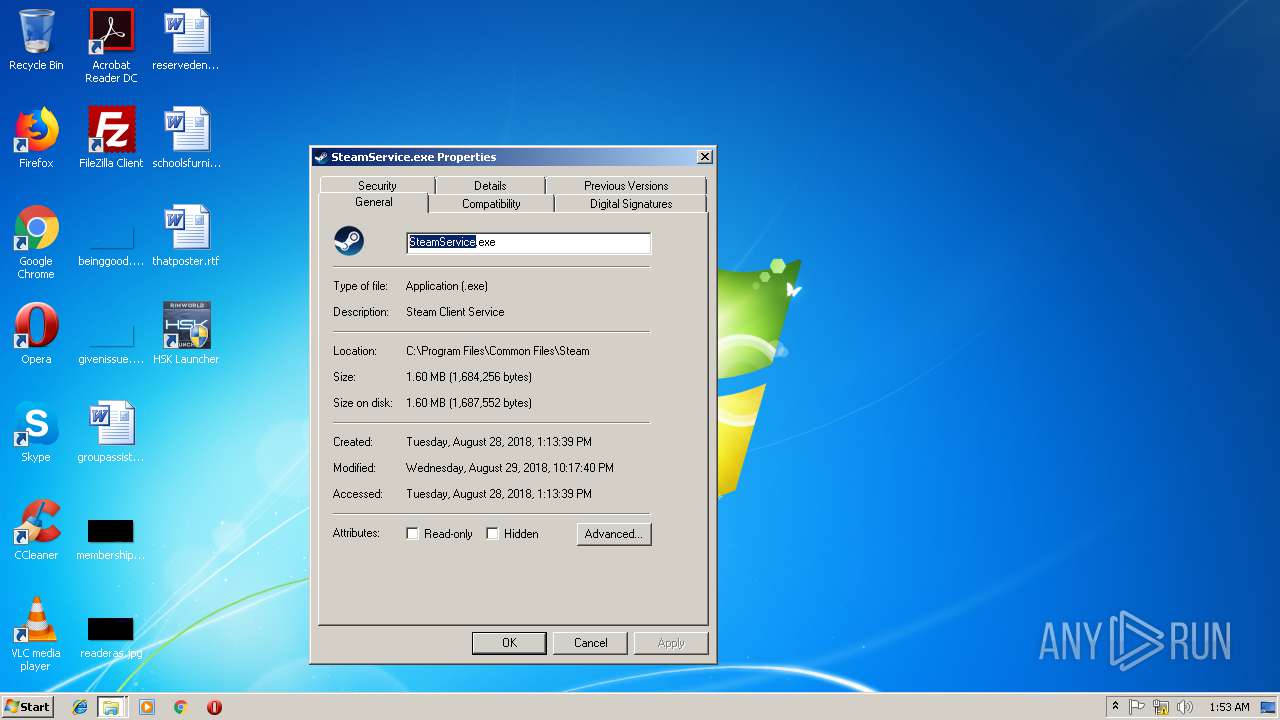Cancel the Properties dialog
The height and width of the screenshot is (720, 1280).
590,643
